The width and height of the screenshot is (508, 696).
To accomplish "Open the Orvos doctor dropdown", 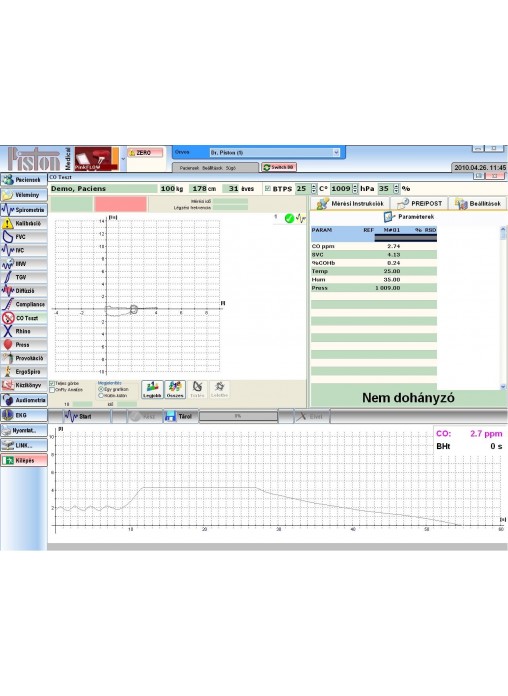I will (x=275, y=152).
